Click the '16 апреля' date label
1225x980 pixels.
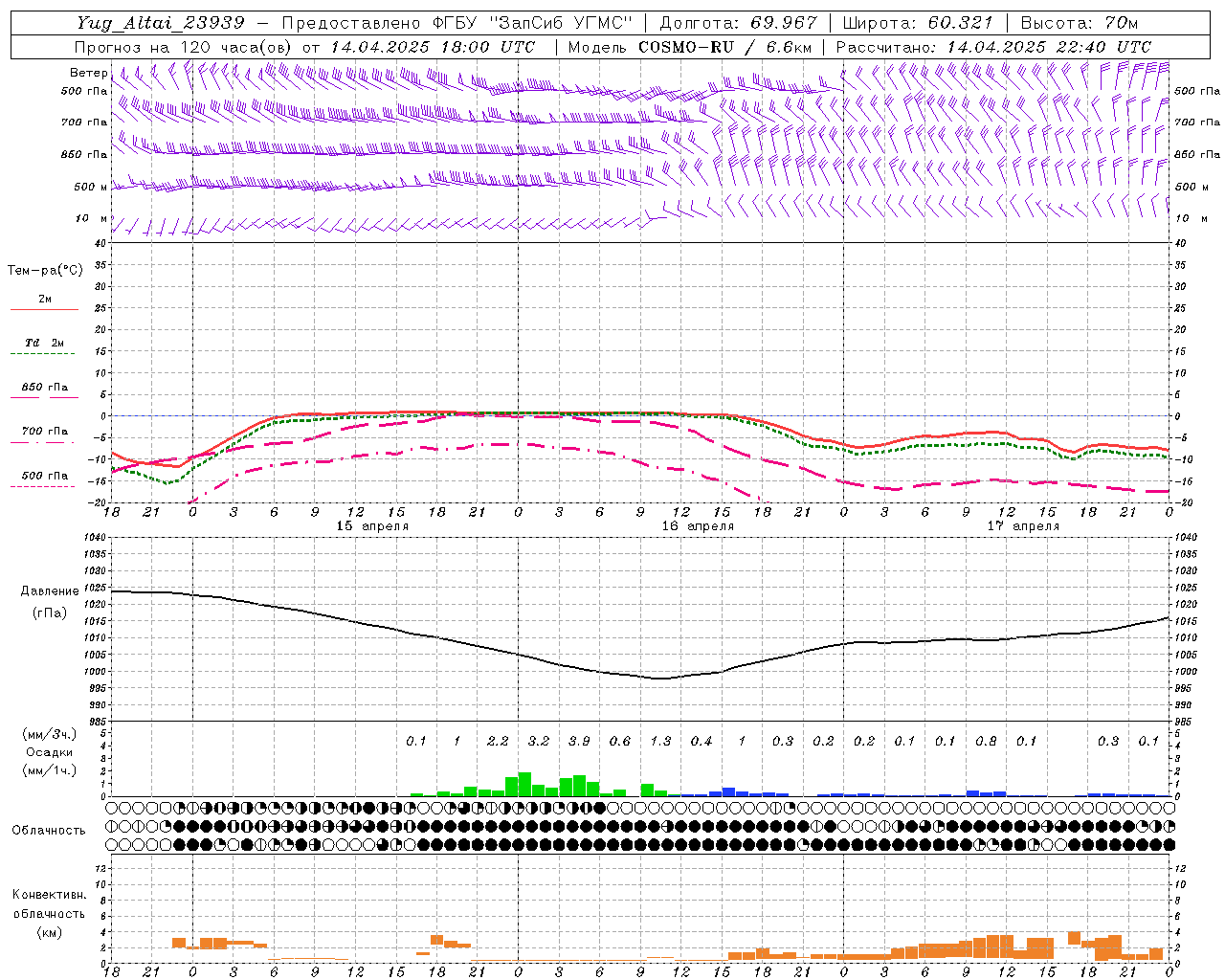(698, 526)
